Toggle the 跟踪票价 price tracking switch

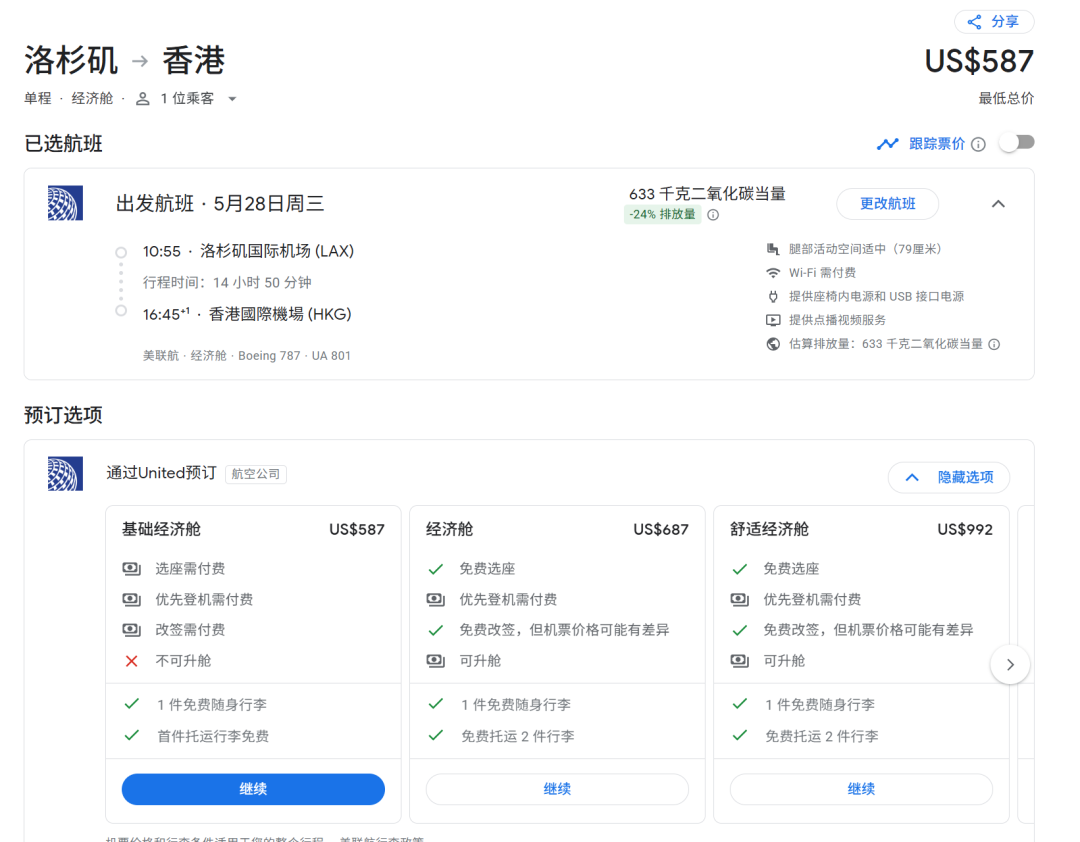tap(1016, 143)
